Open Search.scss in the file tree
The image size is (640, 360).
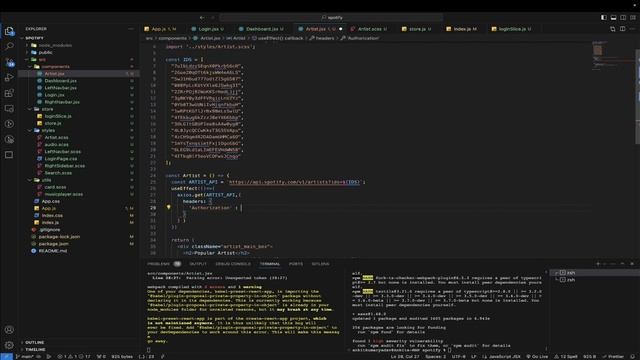click(x=58, y=173)
